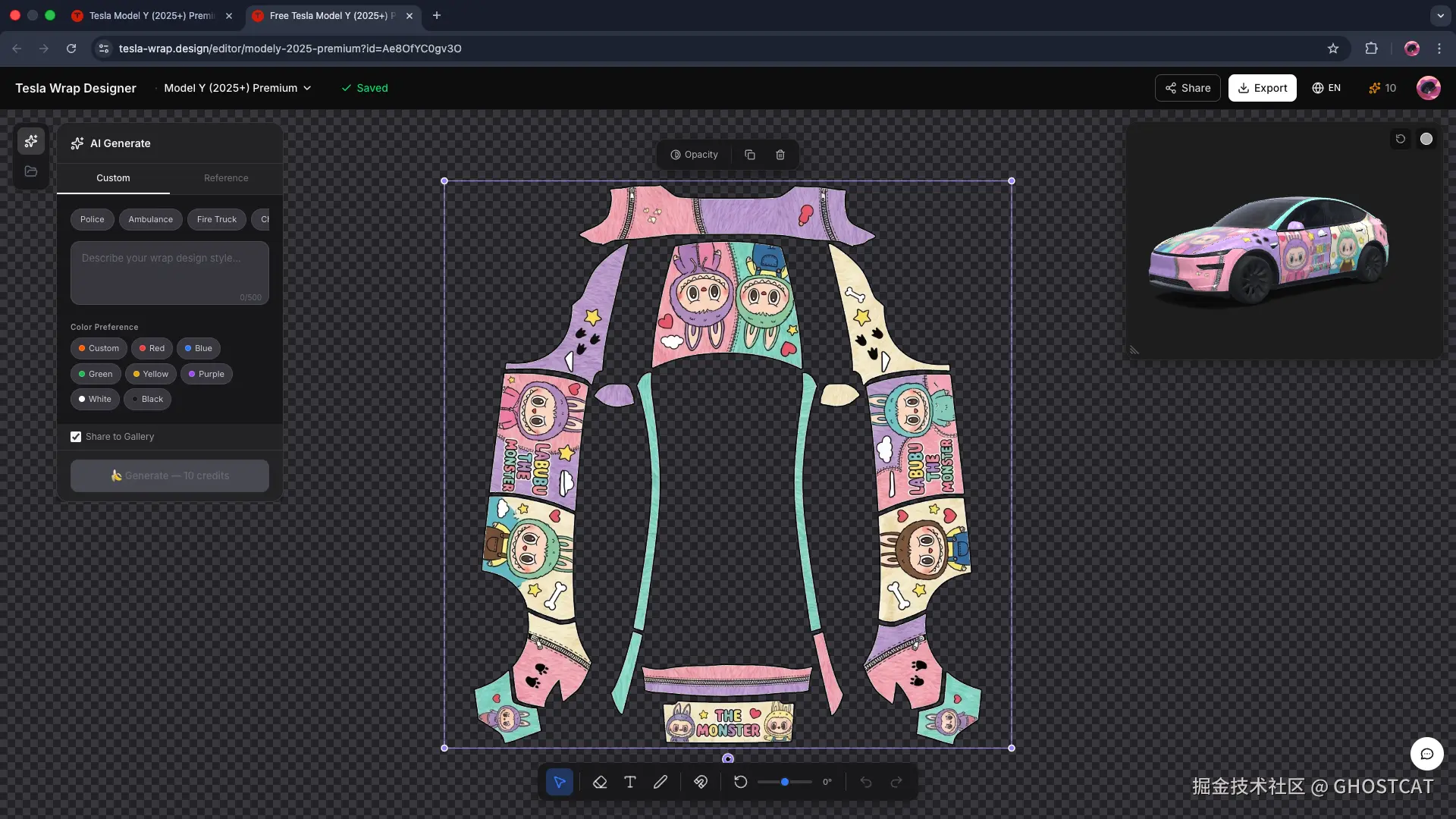Switch to the Custom tab
The width and height of the screenshot is (1456, 819).
pyautogui.click(x=113, y=178)
